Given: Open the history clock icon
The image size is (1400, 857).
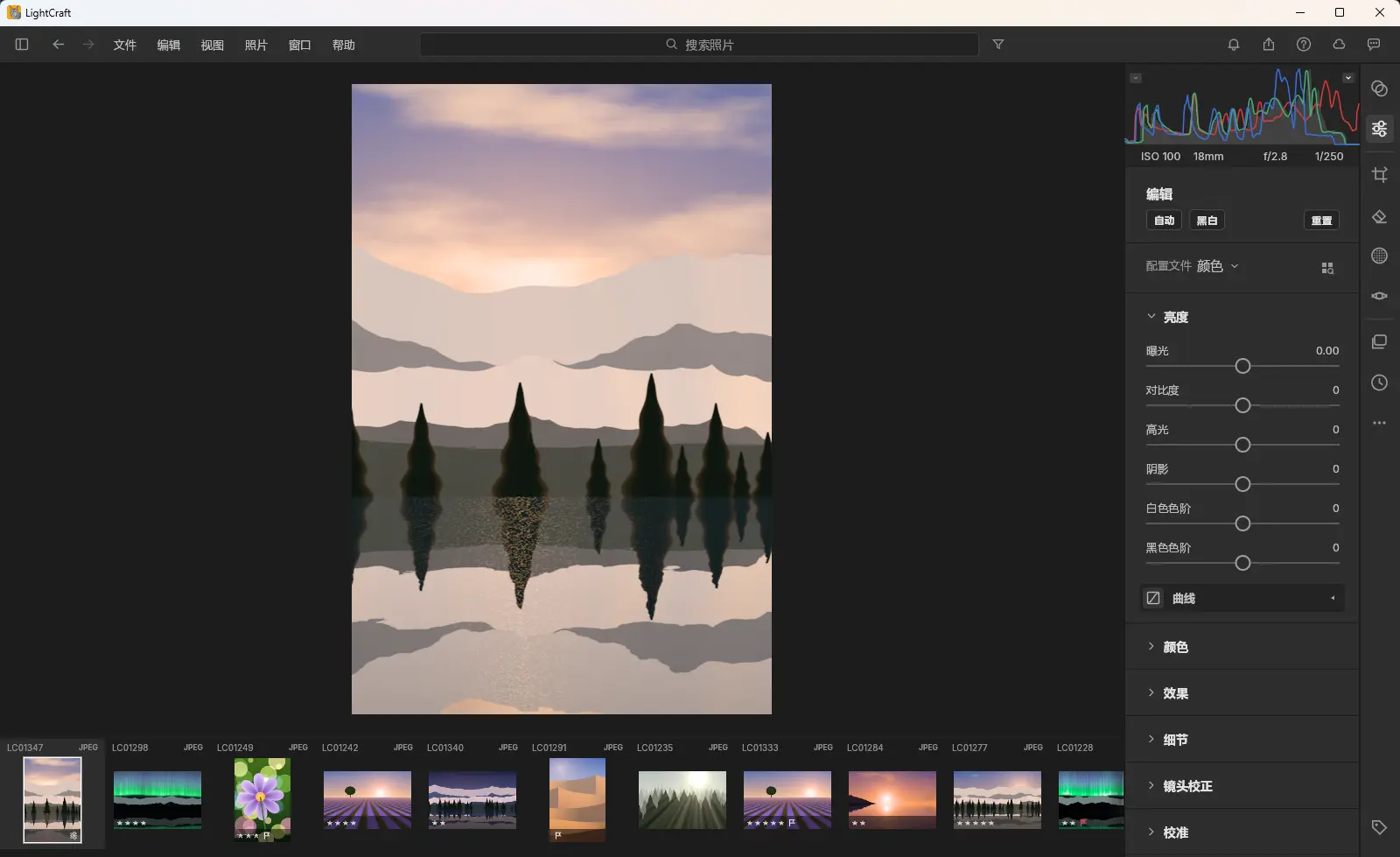Looking at the screenshot, I should pos(1380,383).
